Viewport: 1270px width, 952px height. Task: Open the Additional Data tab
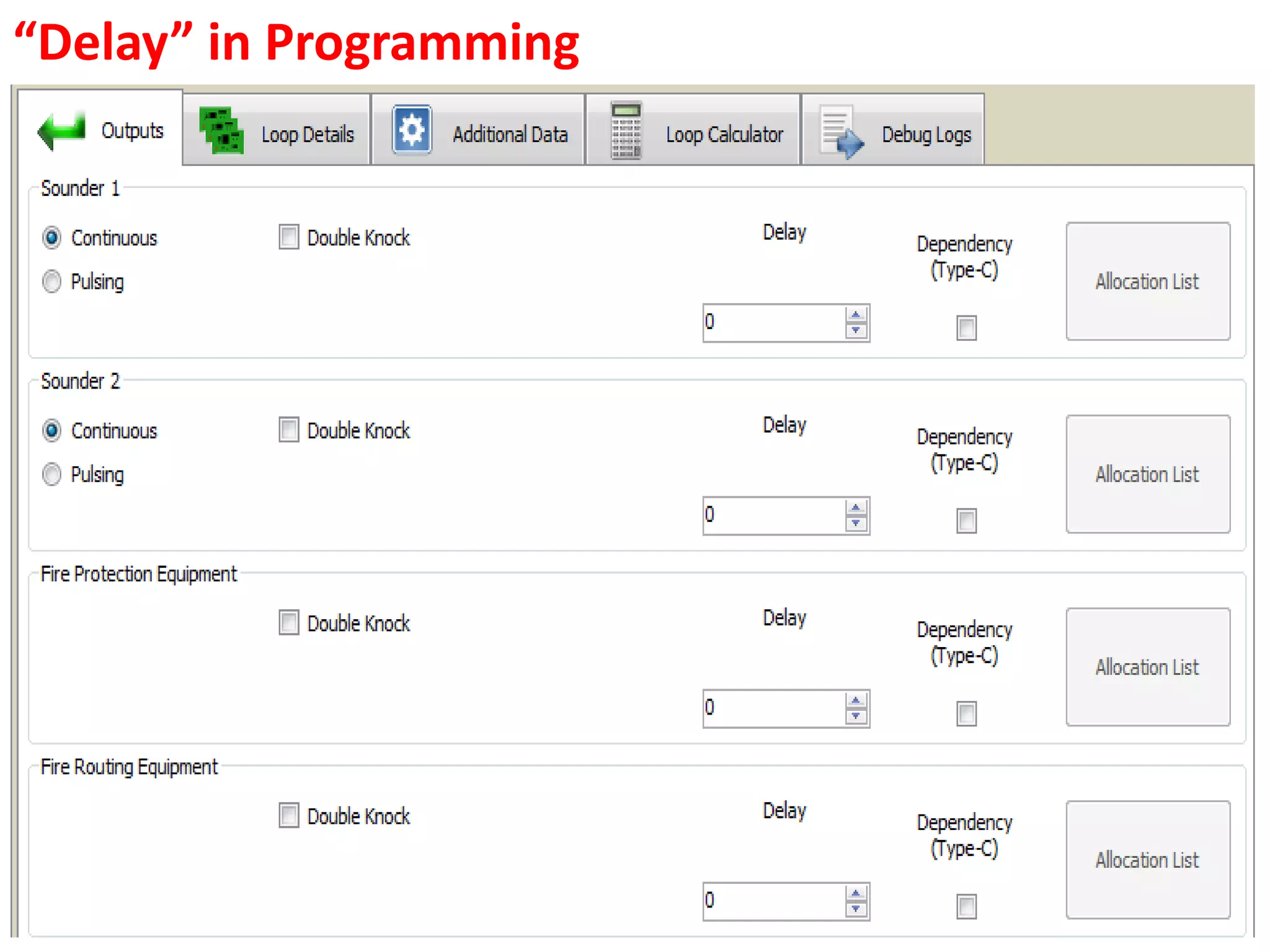(x=478, y=130)
